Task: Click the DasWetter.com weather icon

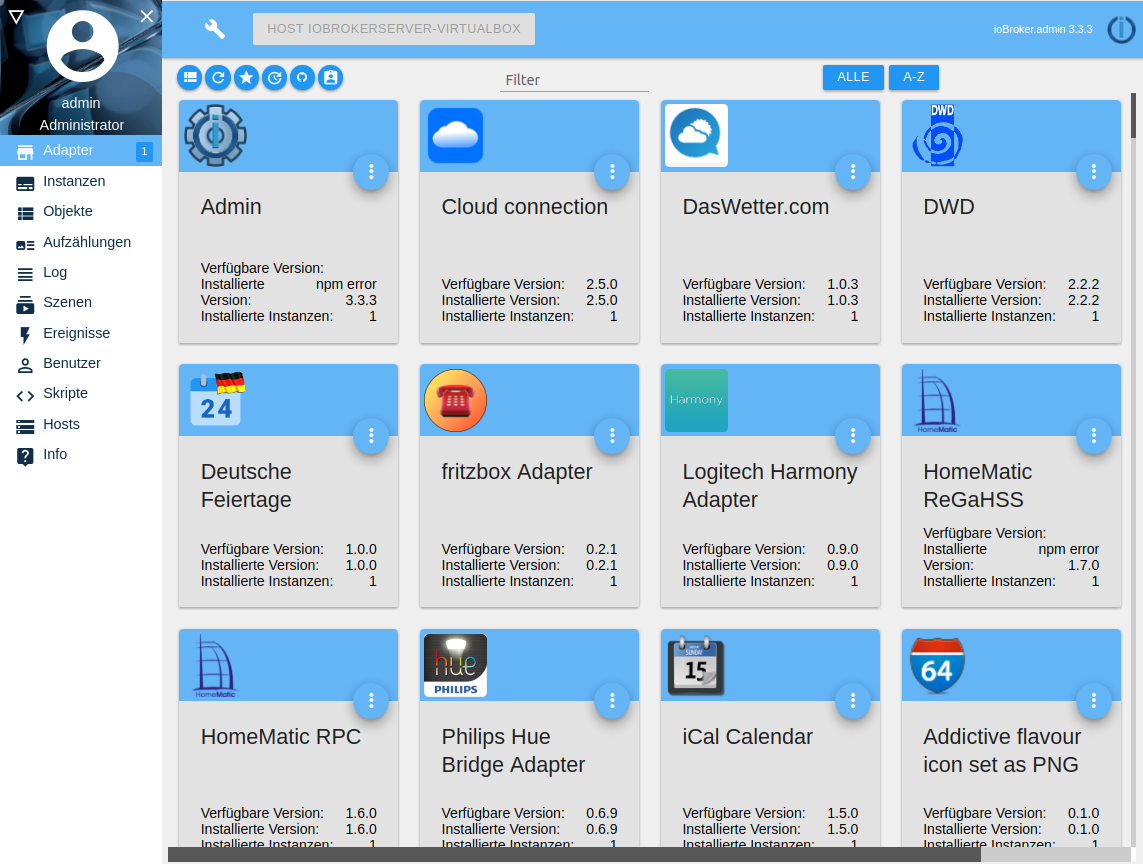Action: pos(696,136)
